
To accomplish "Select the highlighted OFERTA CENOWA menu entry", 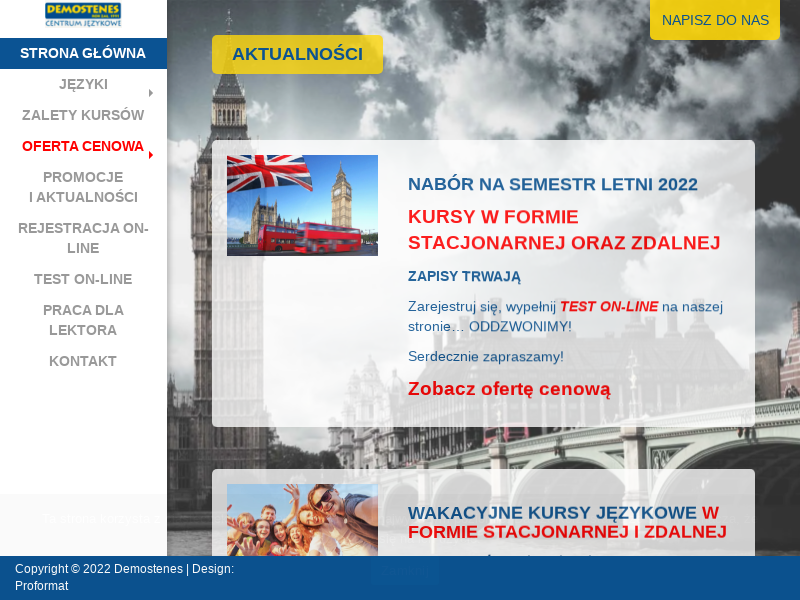I will (x=83, y=146).
